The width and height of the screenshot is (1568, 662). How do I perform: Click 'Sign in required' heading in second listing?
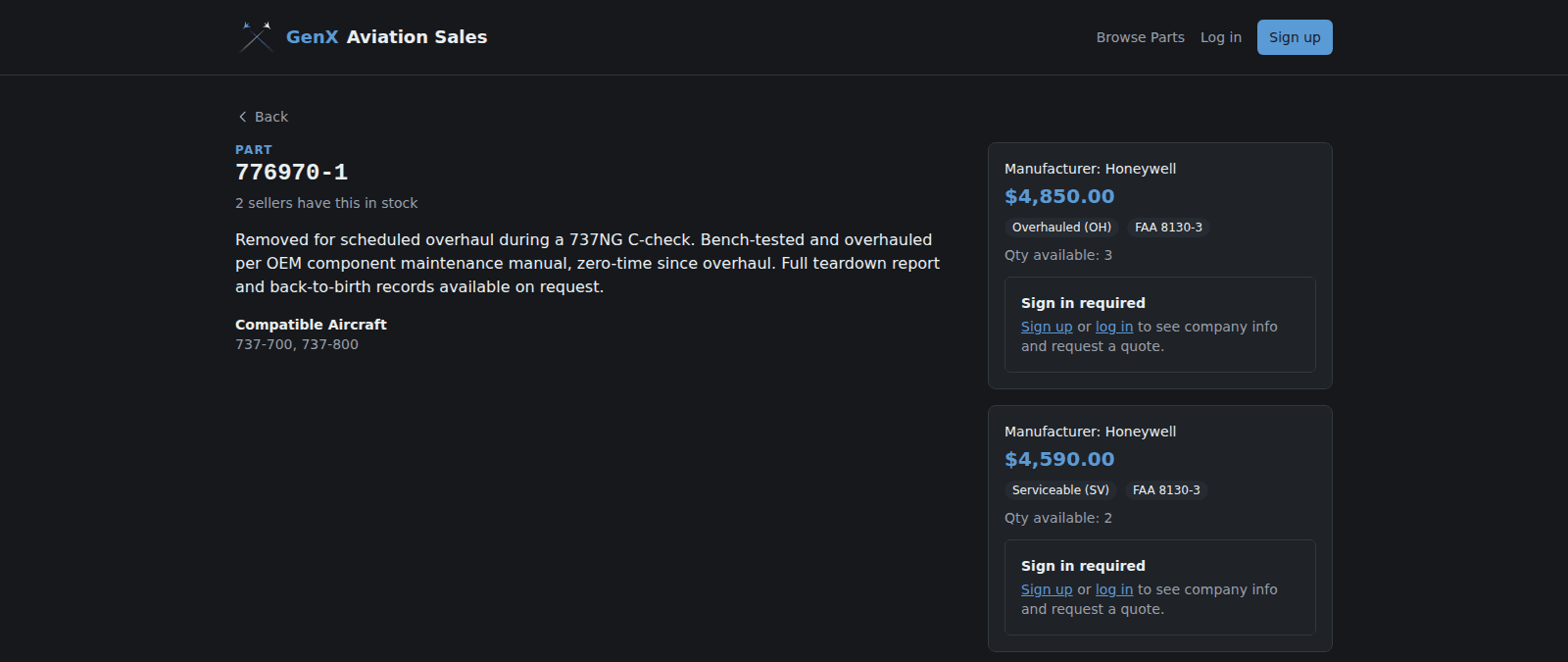click(1083, 566)
